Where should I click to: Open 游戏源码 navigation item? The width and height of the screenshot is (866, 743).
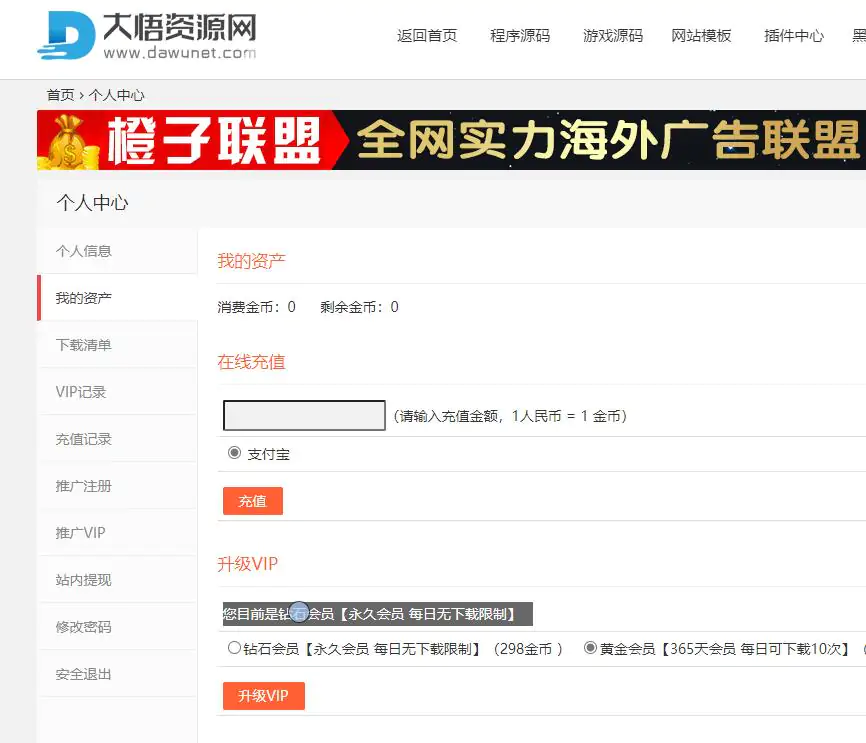613,36
